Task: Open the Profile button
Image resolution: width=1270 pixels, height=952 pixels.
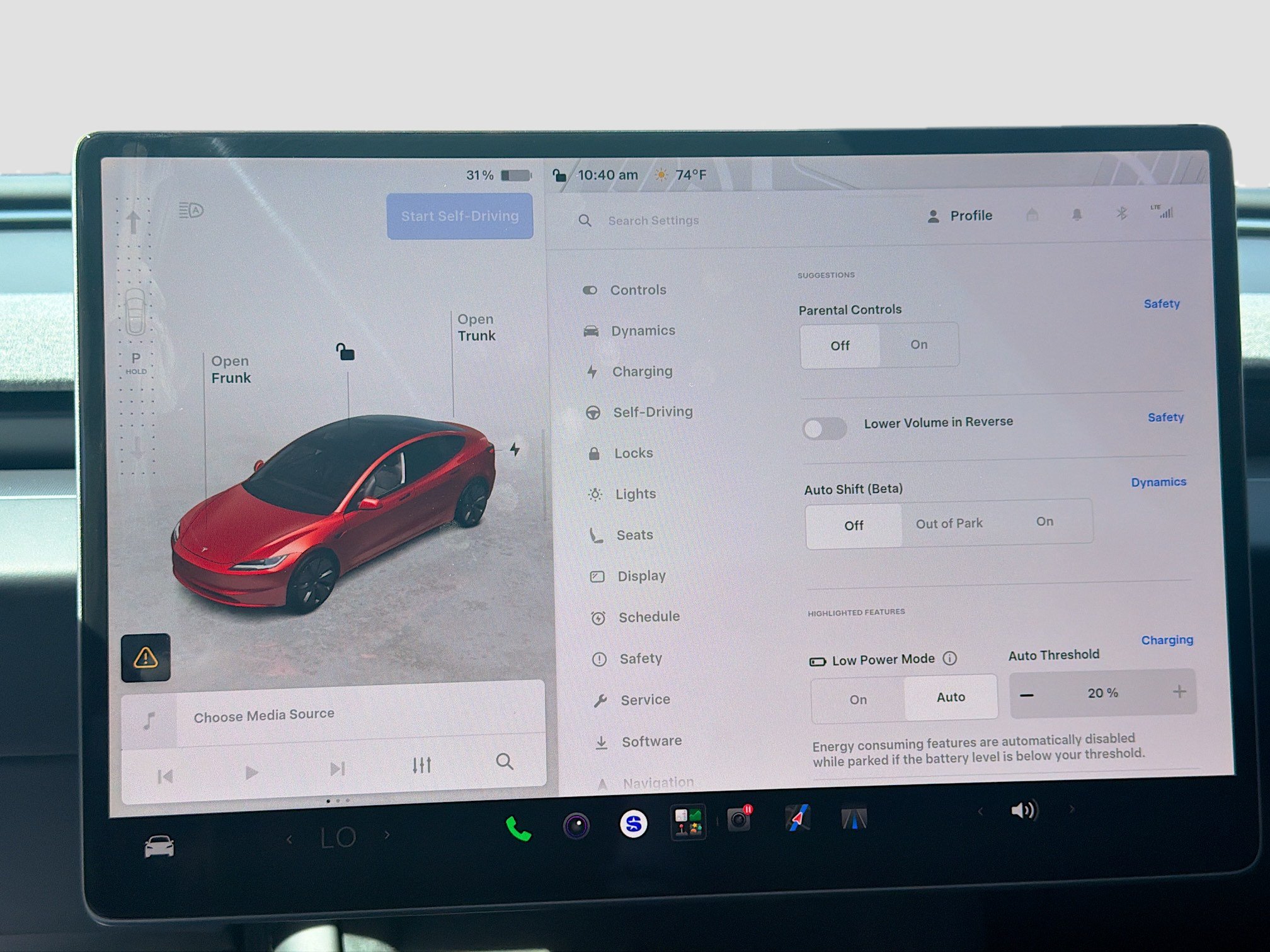Action: click(959, 216)
